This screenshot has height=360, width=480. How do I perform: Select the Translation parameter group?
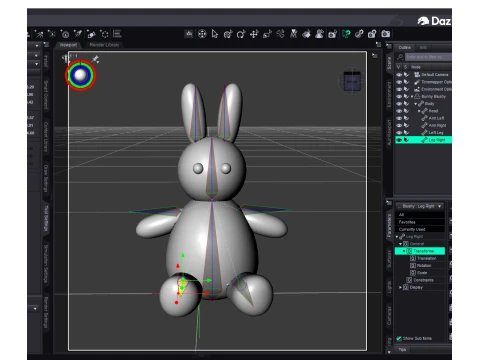tap(427, 258)
